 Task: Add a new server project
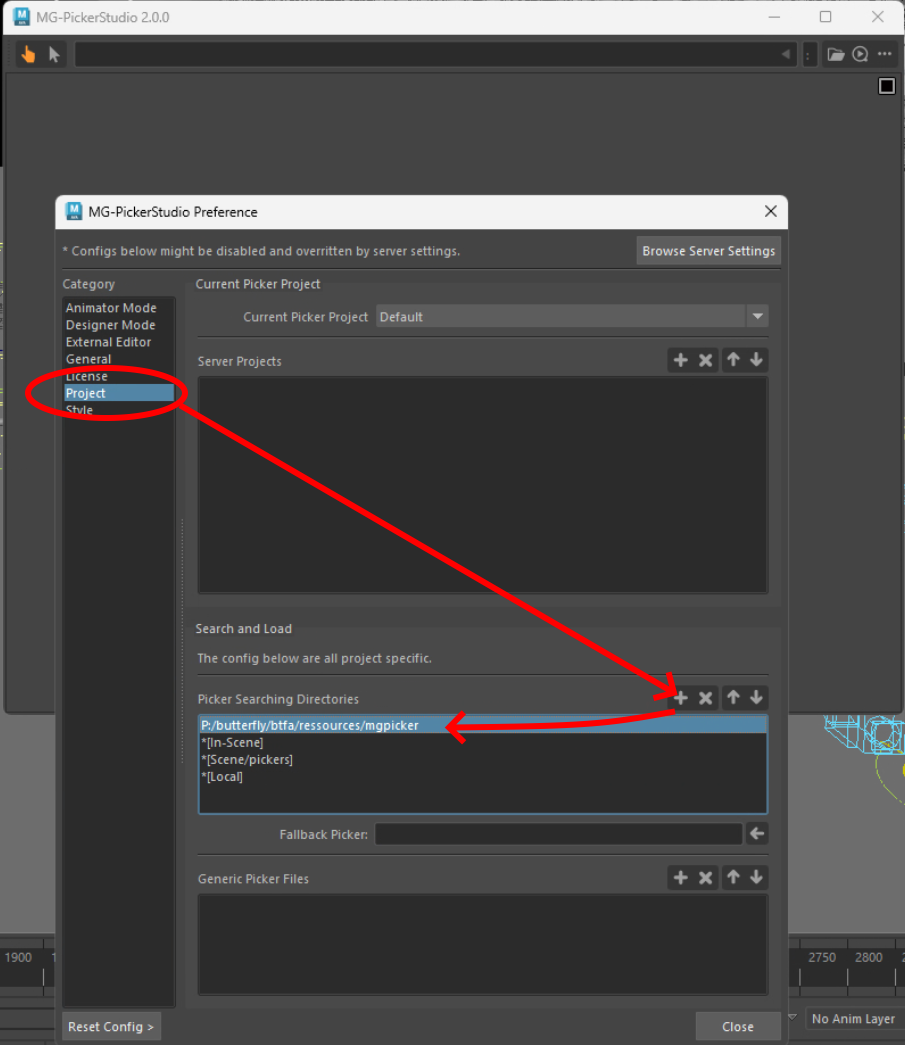click(681, 360)
